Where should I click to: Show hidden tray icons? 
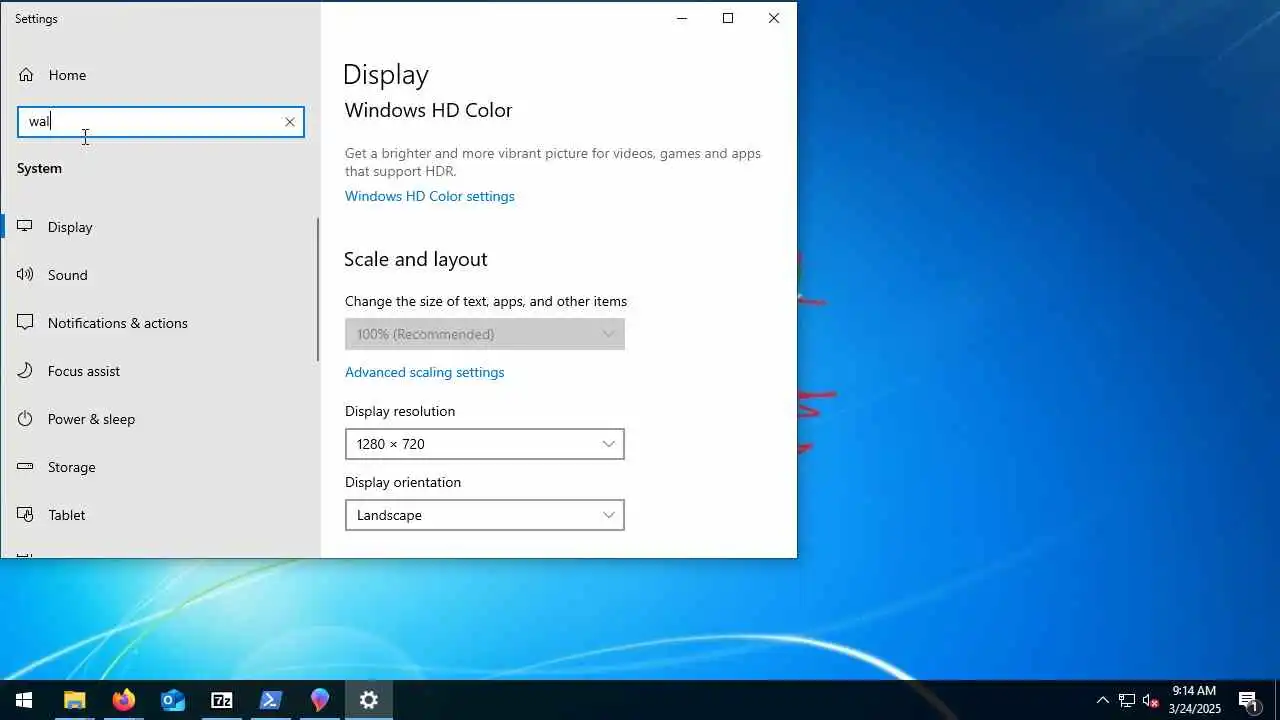click(1103, 700)
